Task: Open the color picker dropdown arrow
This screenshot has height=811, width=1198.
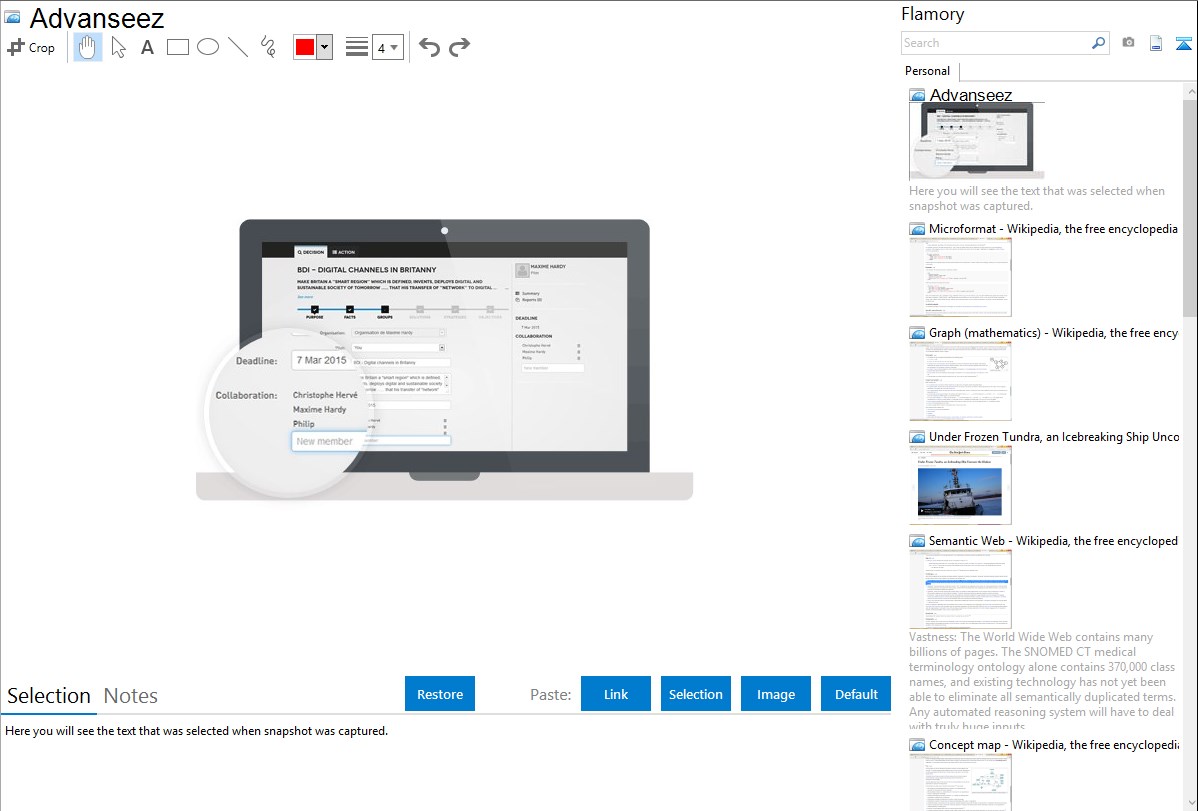Action: coord(324,47)
